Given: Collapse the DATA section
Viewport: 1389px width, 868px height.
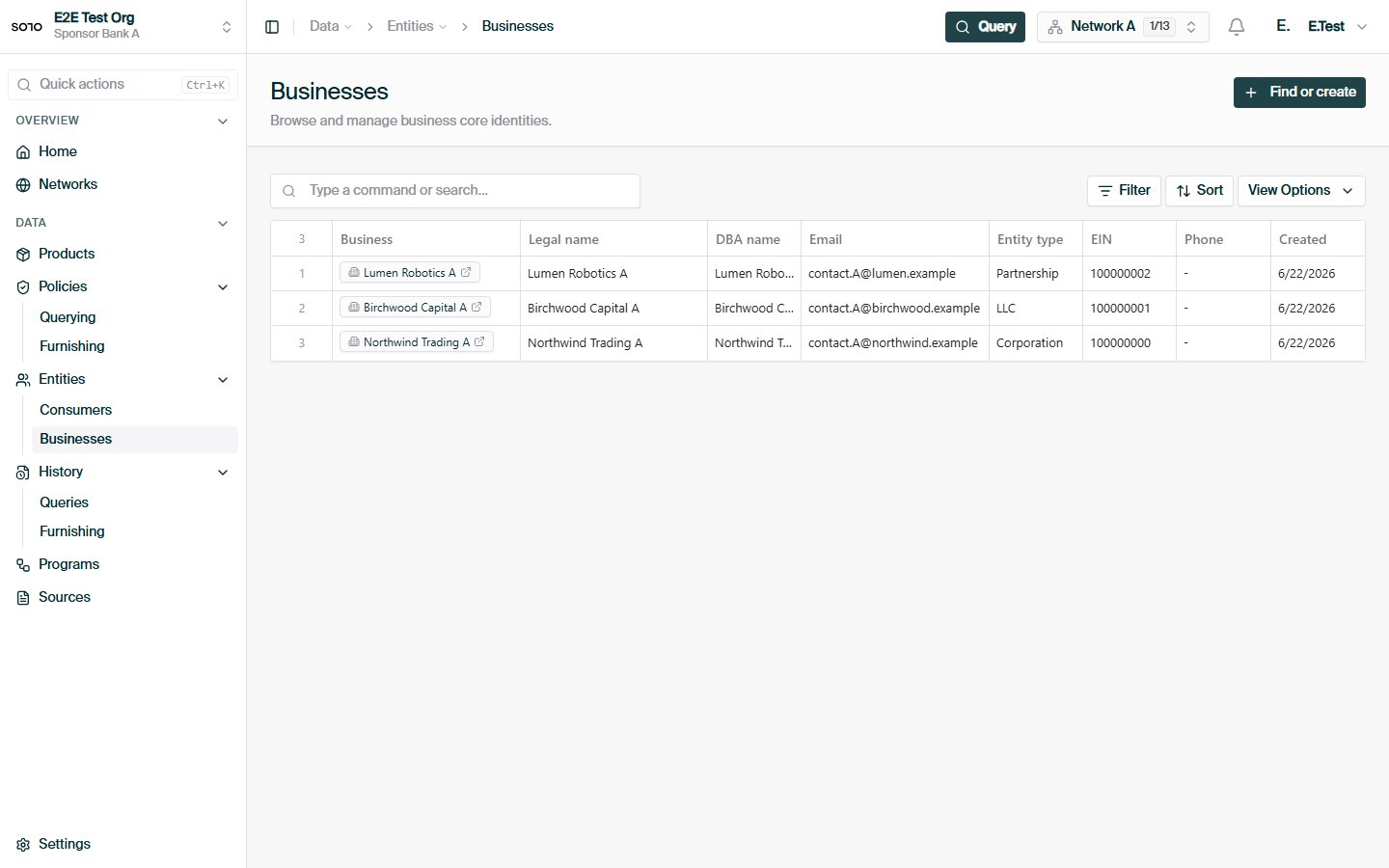Looking at the screenshot, I should [223, 224].
